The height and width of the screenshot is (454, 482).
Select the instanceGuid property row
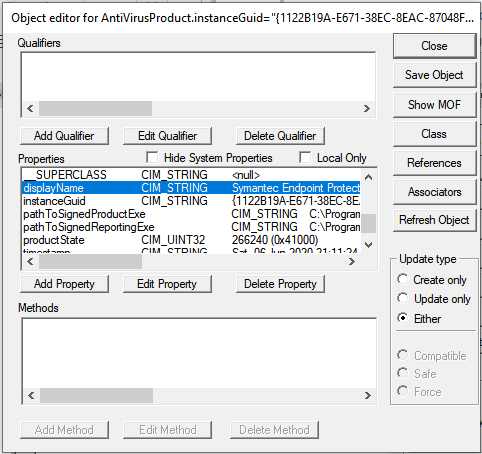point(191,201)
